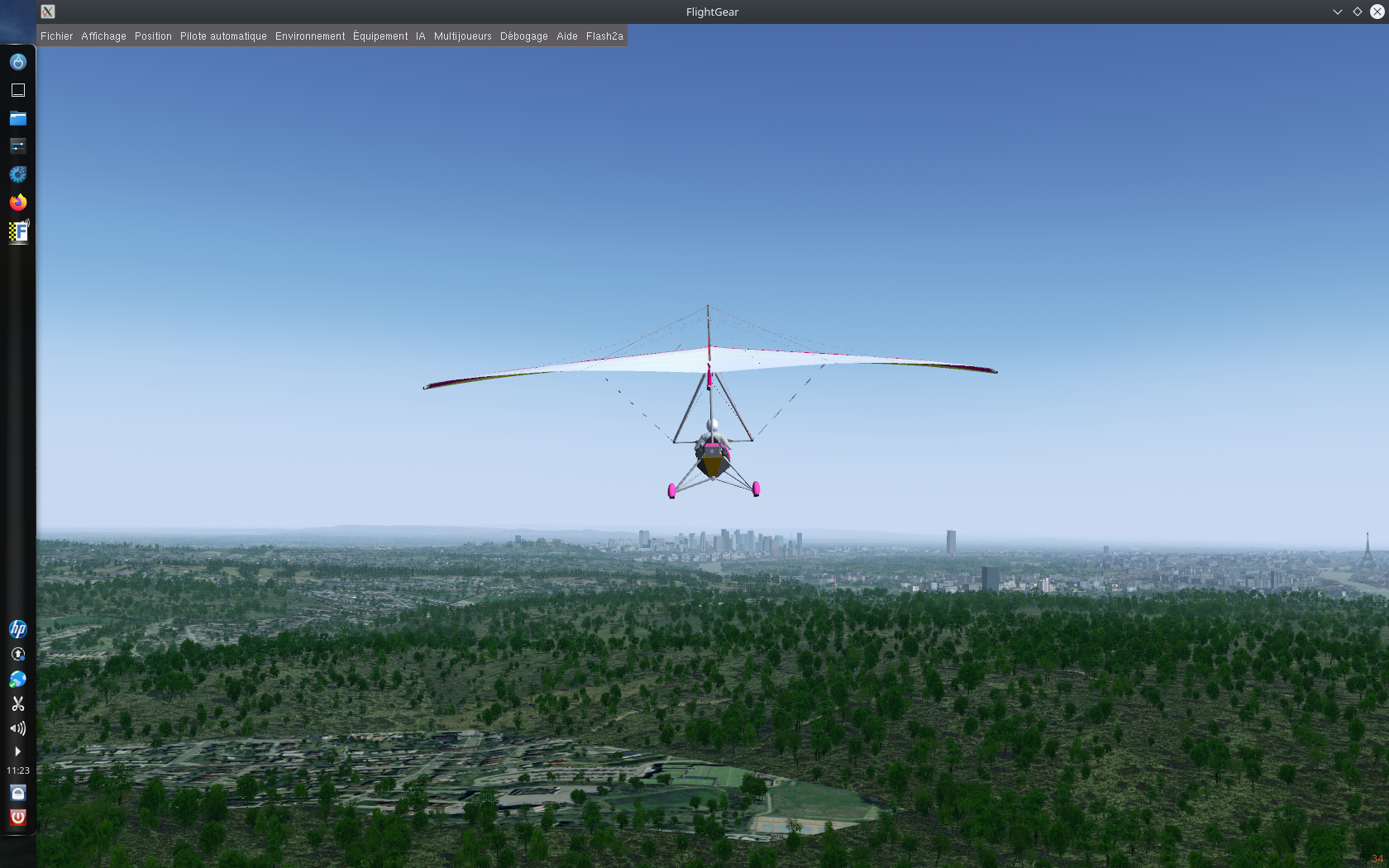
Task: Launch the blue gear control center icon
Action: [18, 174]
